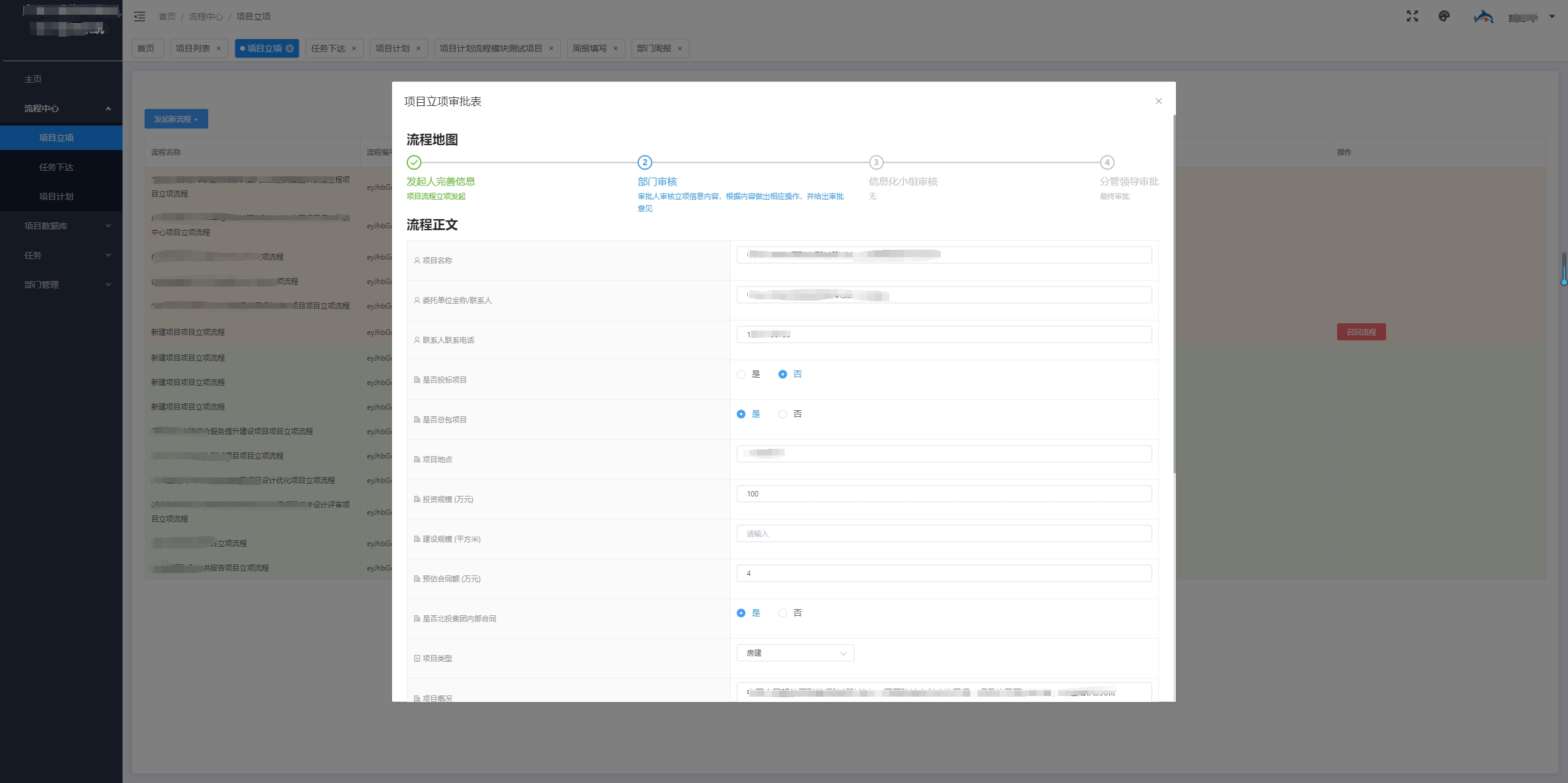Select 否 for 是否北投集团内部合同

782,613
